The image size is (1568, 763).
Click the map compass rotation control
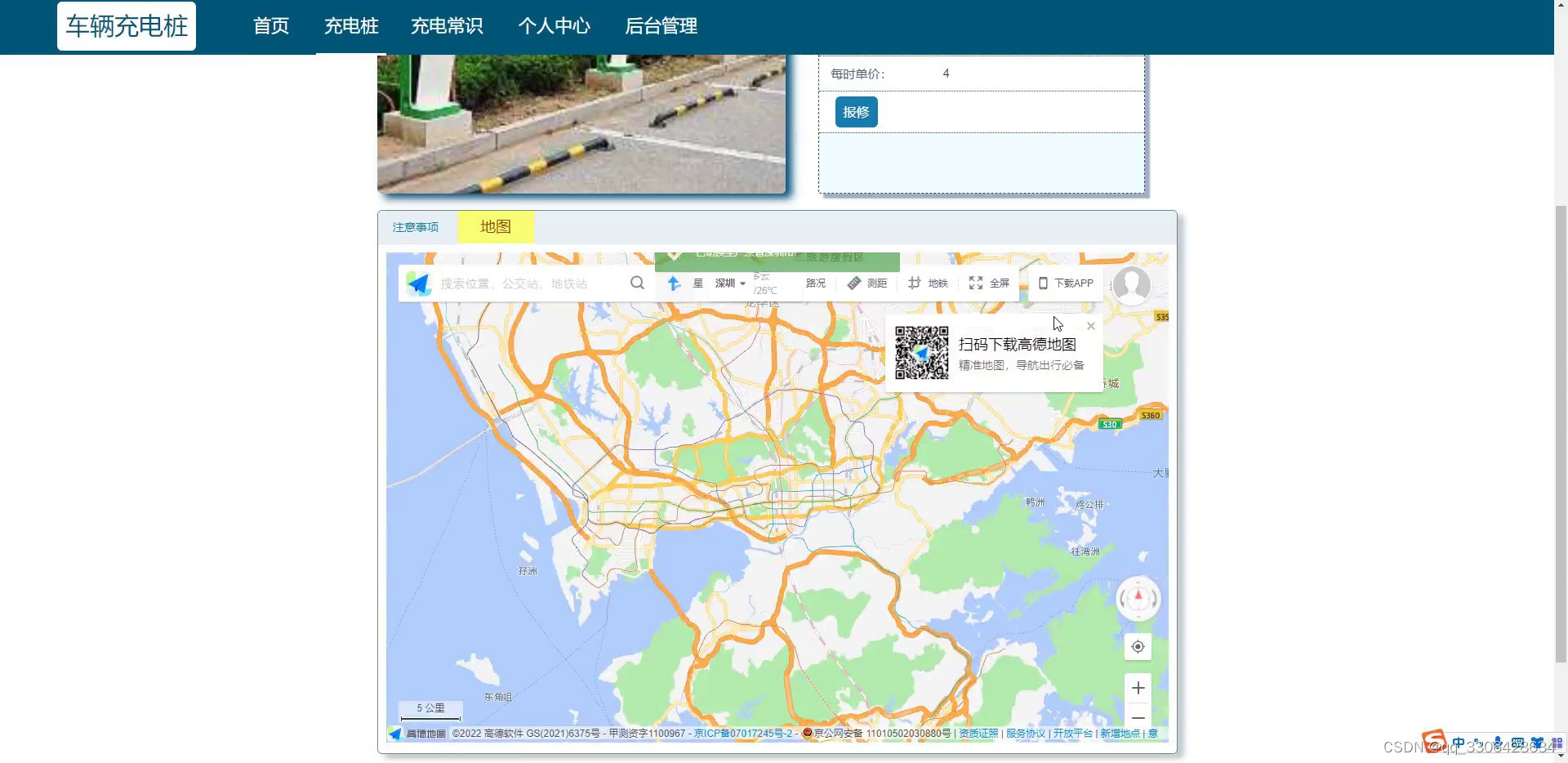1138,599
